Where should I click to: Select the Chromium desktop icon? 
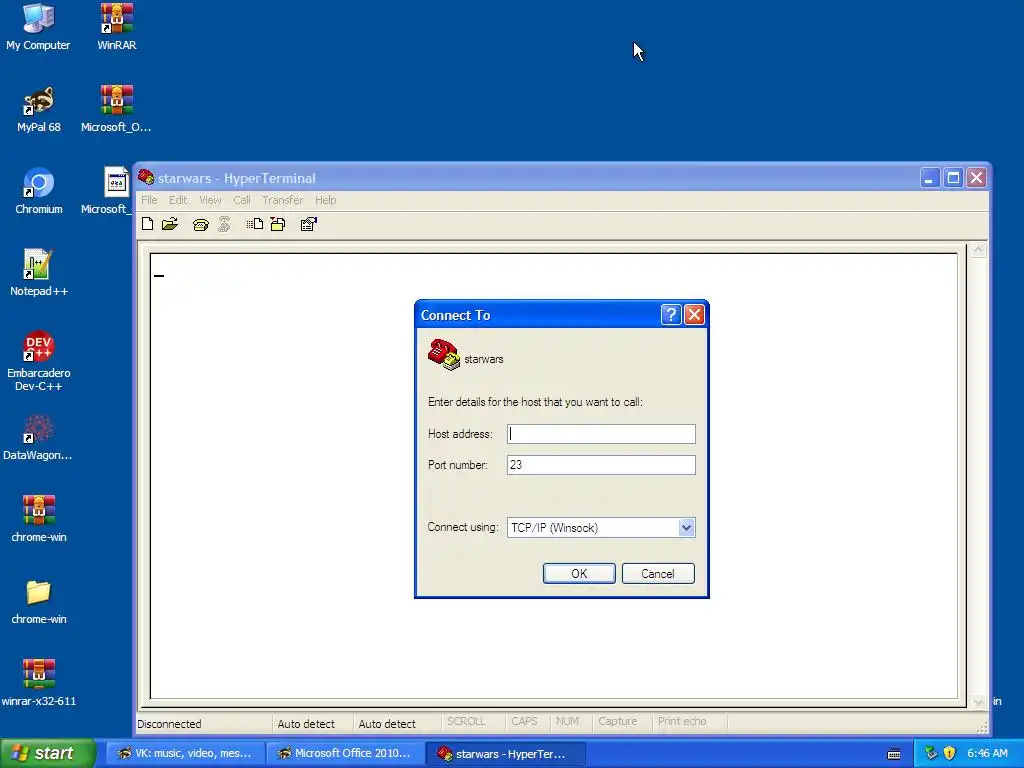[38, 191]
